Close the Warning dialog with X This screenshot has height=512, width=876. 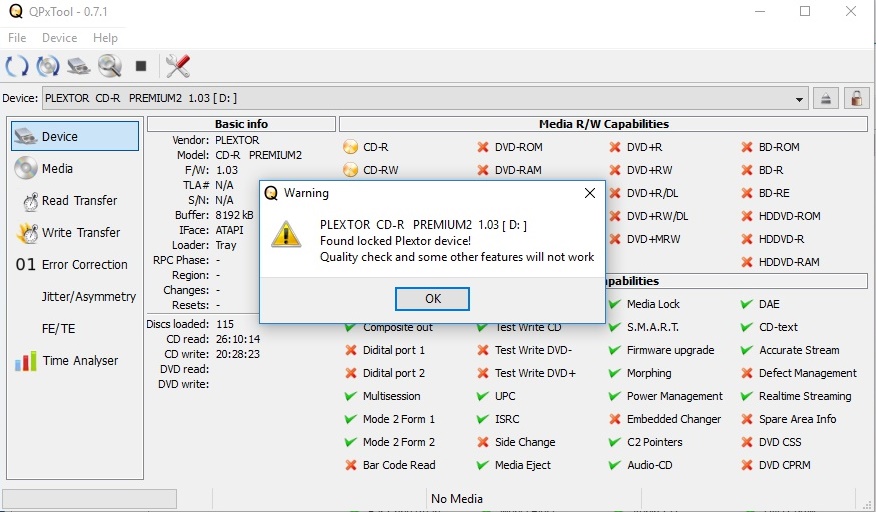click(x=589, y=193)
